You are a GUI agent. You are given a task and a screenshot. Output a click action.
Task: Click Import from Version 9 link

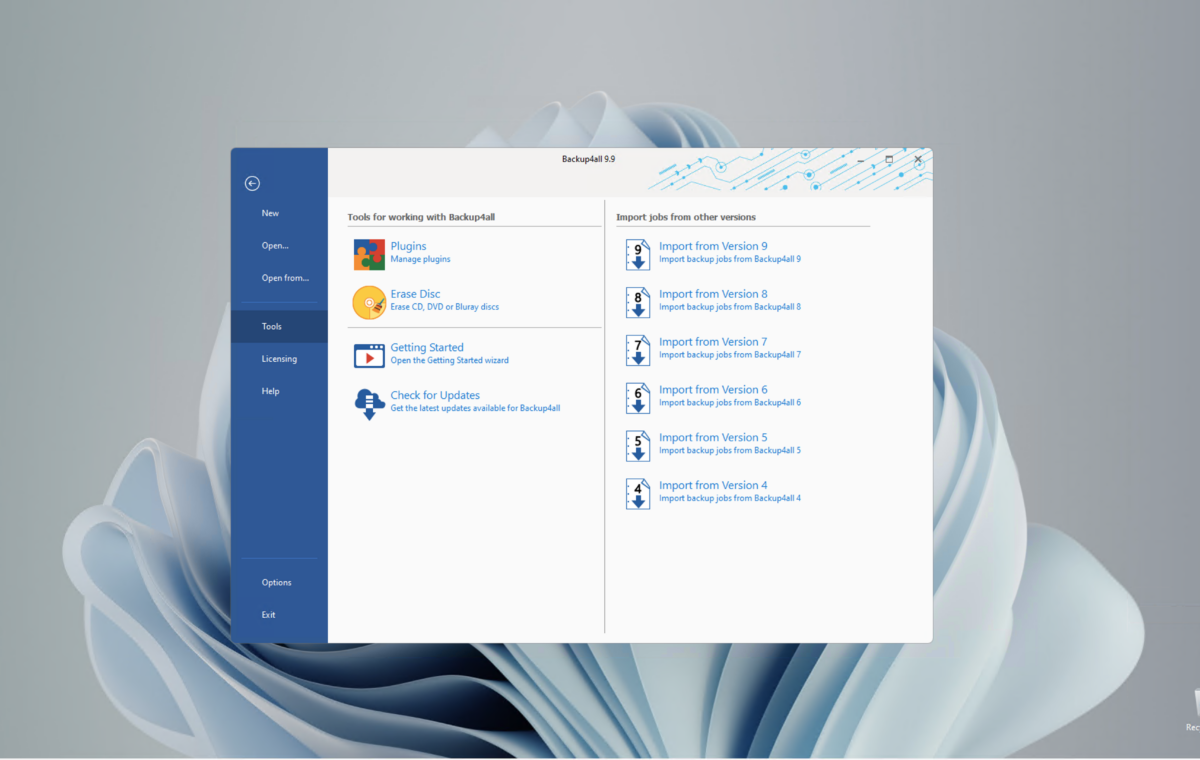[713, 246]
